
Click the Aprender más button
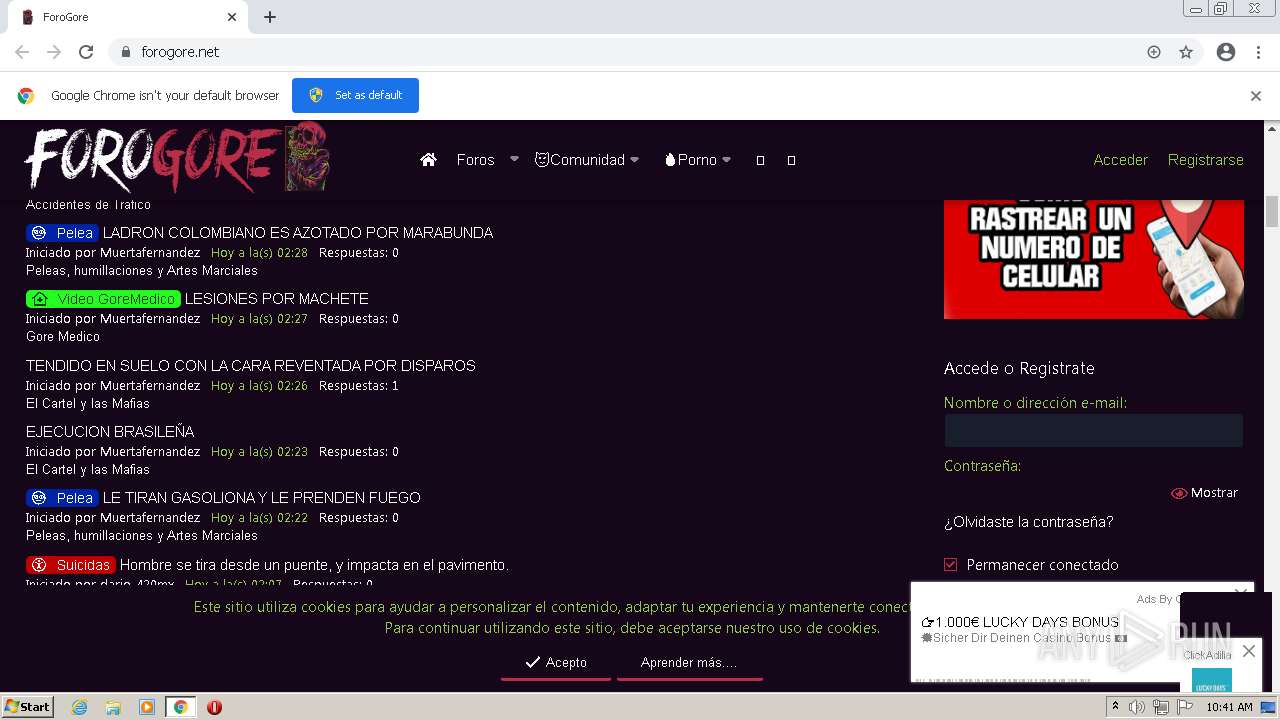click(x=689, y=663)
